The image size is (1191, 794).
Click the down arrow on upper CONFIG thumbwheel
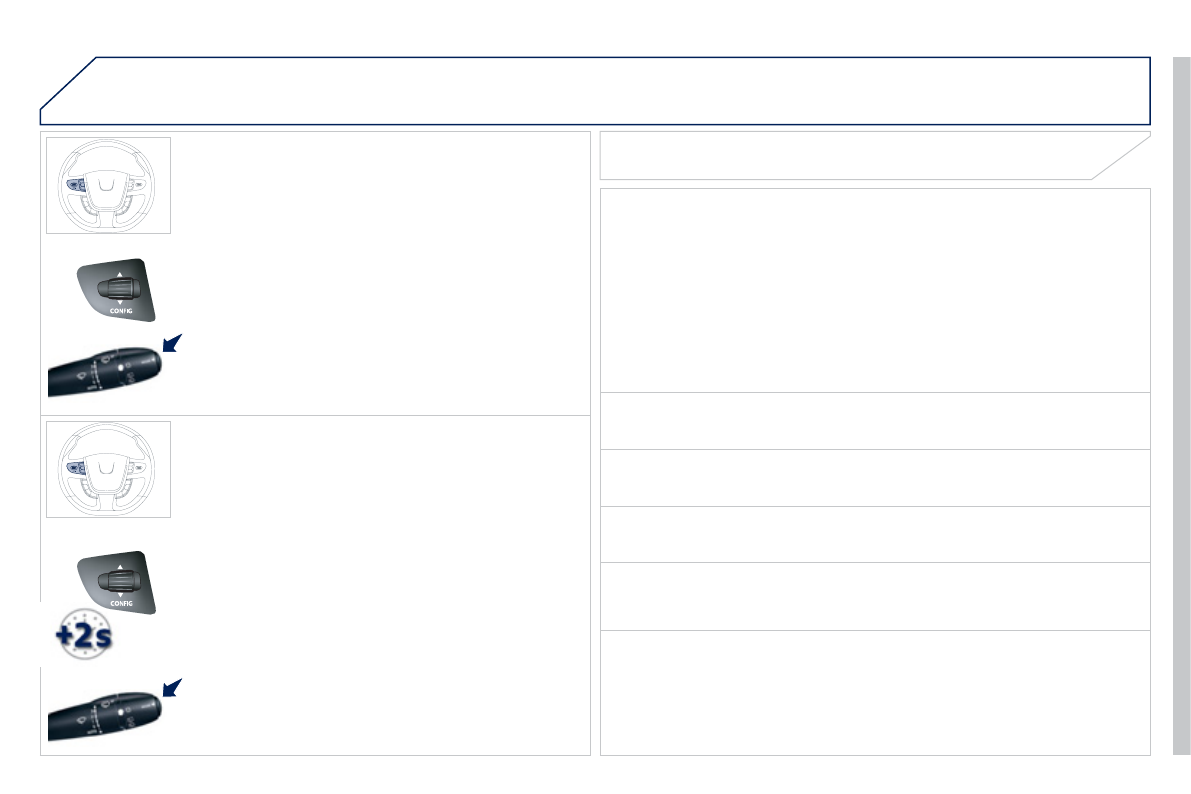tap(120, 301)
